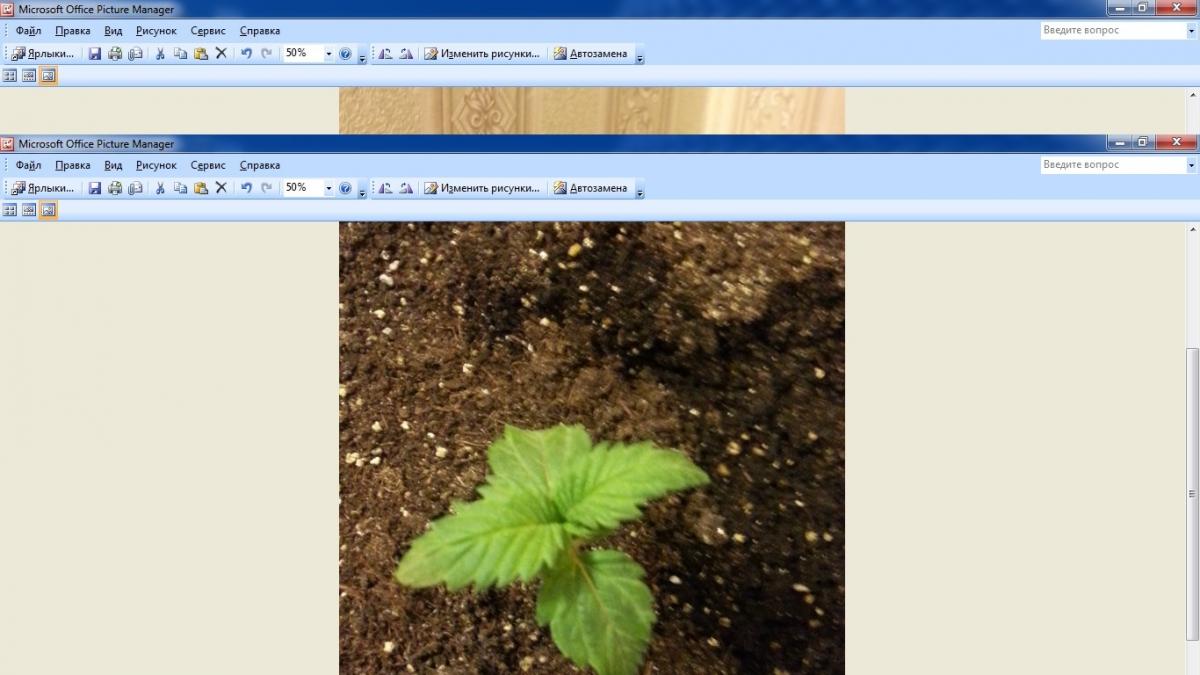1200x675 pixels.
Task: Open Вид menu in upper window
Action: coord(113,31)
